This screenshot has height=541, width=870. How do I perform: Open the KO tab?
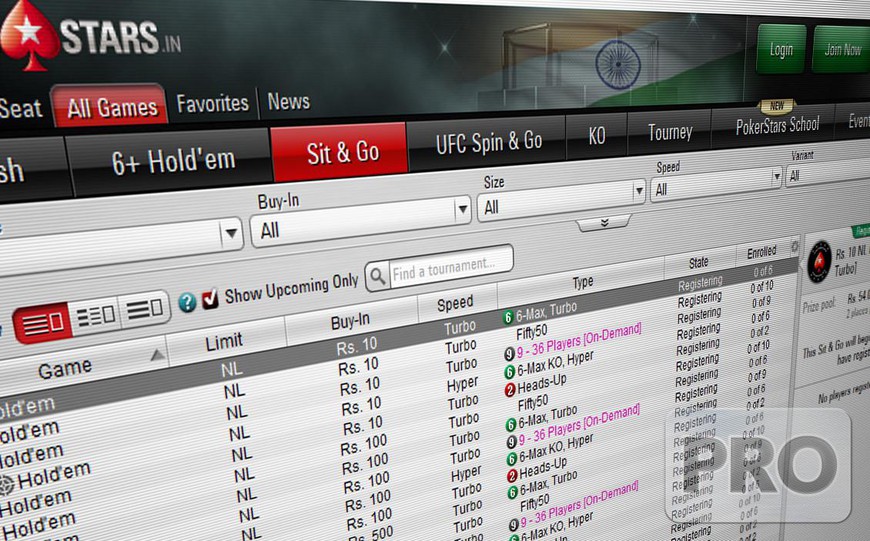pos(597,136)
